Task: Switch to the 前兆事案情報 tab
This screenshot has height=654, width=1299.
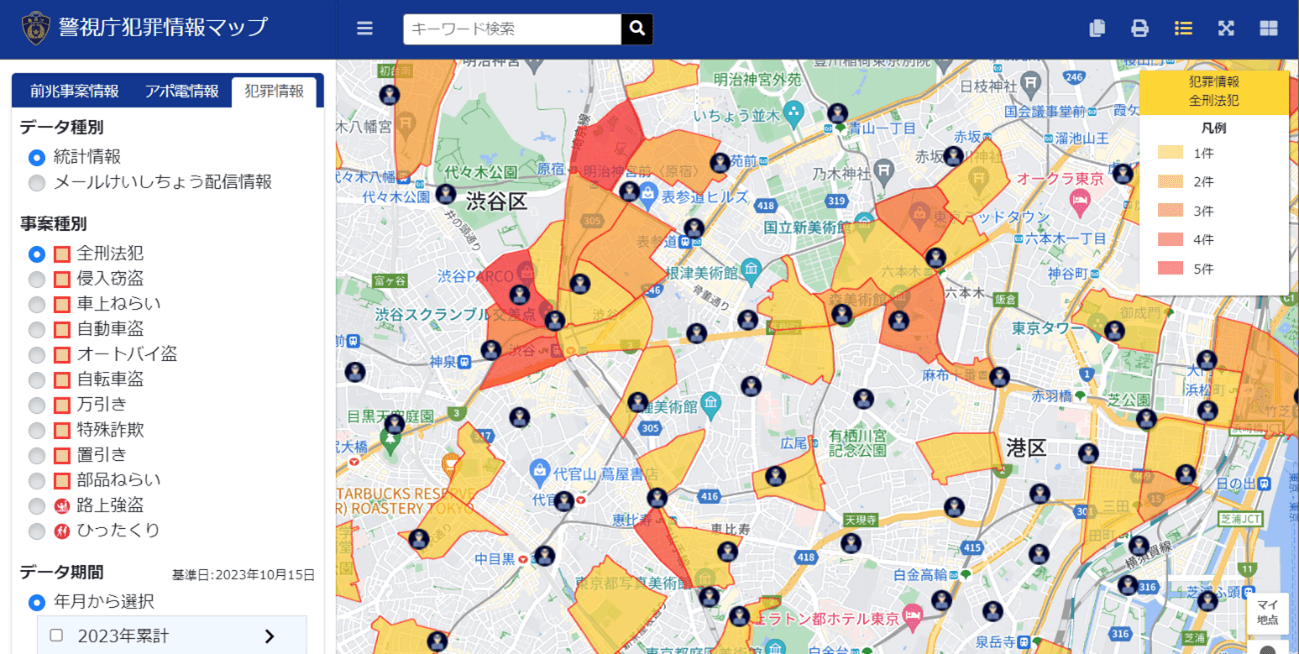Action: (x=74, y=91)
